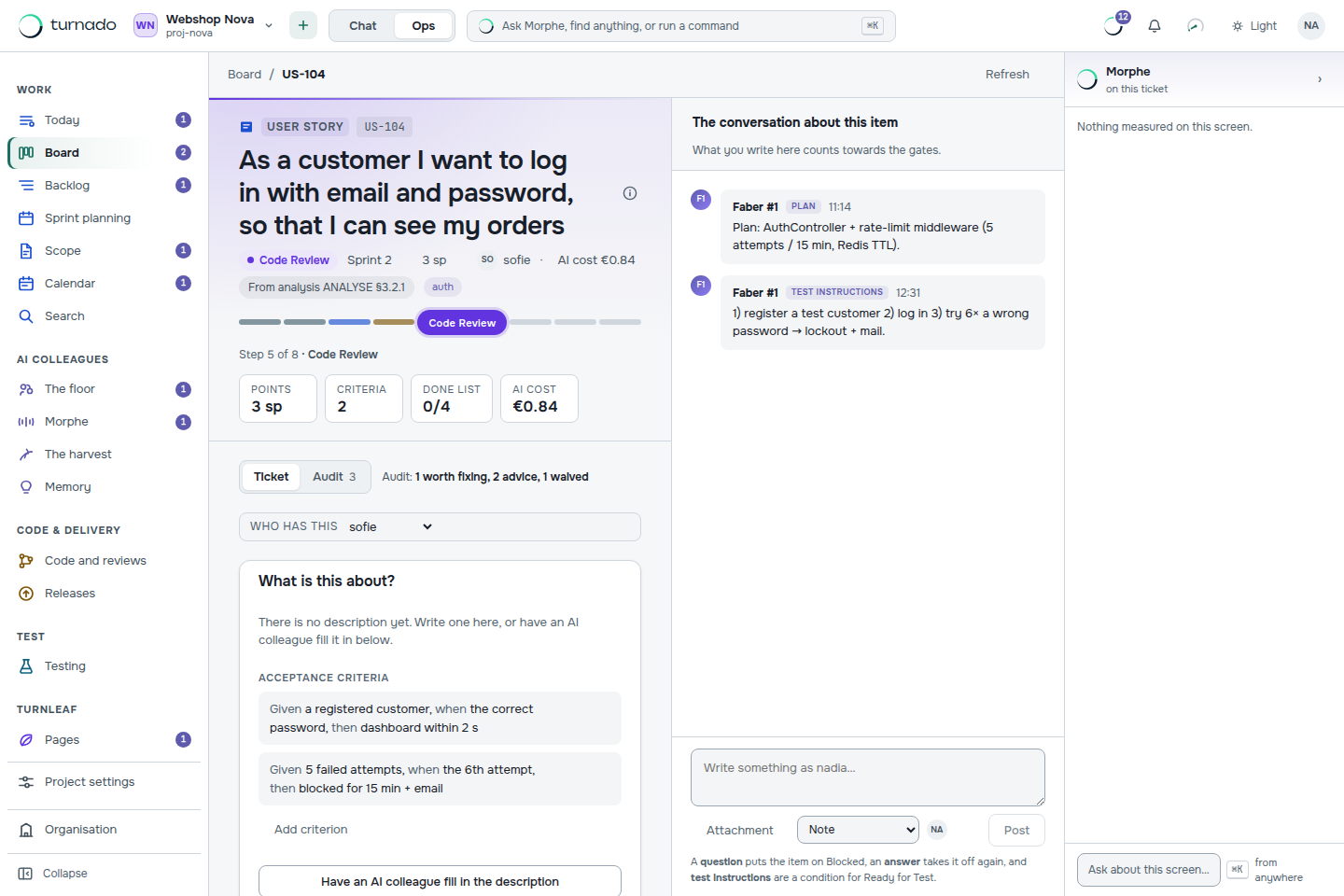Click The floor colleagues icon
Viewport: 1344px width, 896px height.
(26, 389)
